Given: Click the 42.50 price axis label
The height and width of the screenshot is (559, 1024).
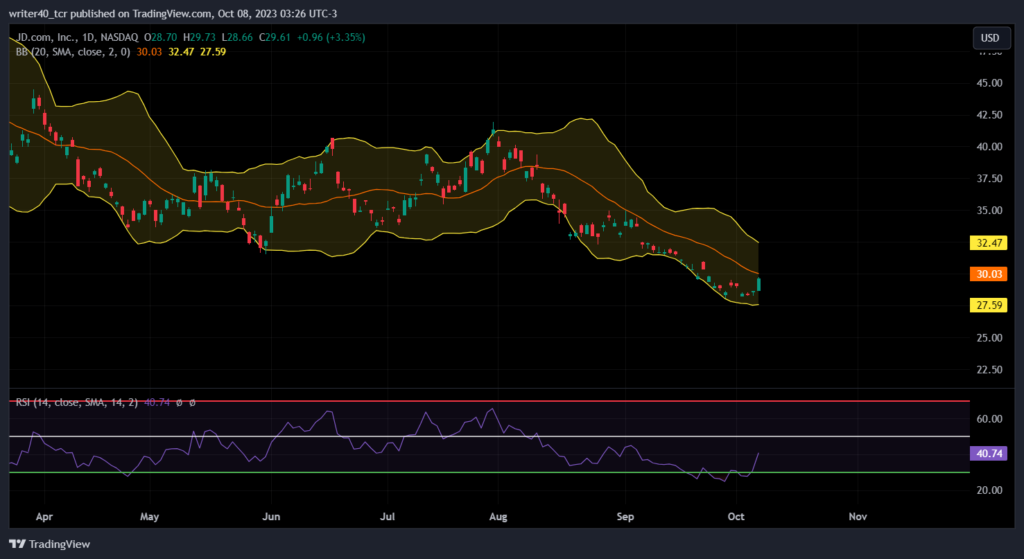Looking at the screenshot, I should coord(989,115).
